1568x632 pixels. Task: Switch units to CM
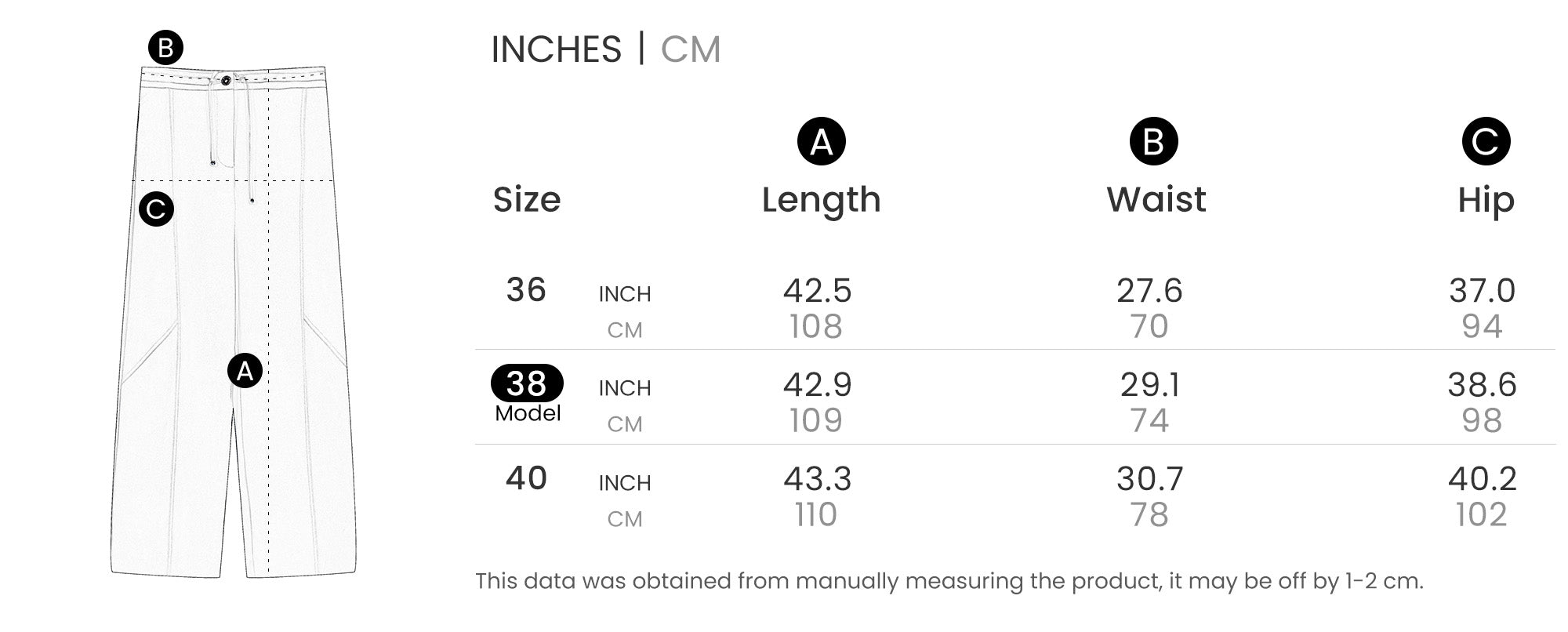690,49
